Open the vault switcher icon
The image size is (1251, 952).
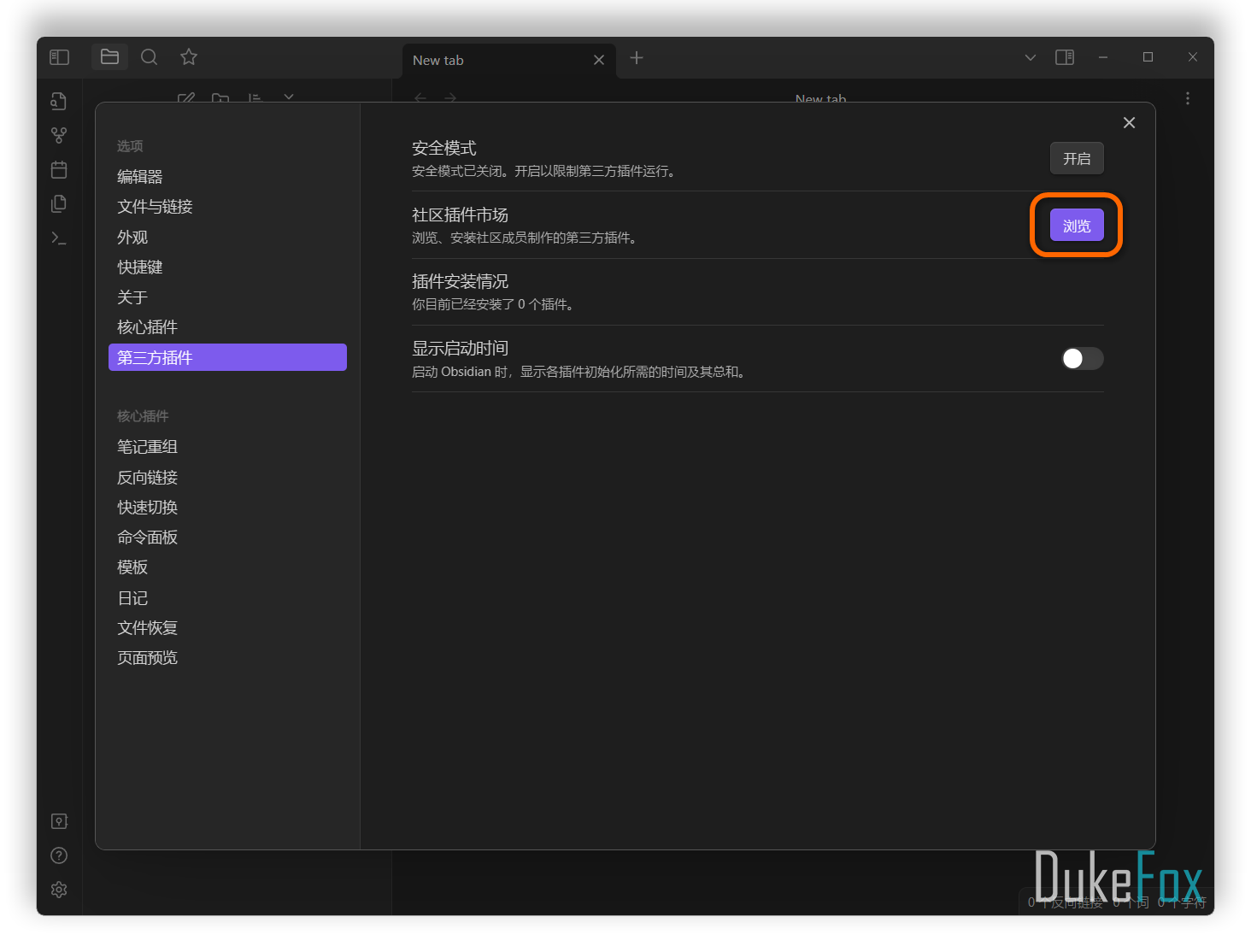[59, 821]
